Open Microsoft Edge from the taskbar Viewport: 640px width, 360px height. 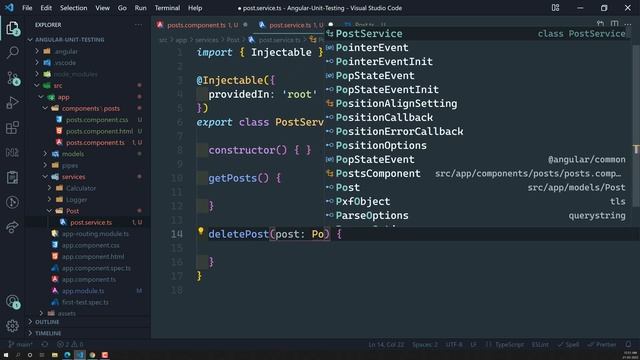click(67, 355)
